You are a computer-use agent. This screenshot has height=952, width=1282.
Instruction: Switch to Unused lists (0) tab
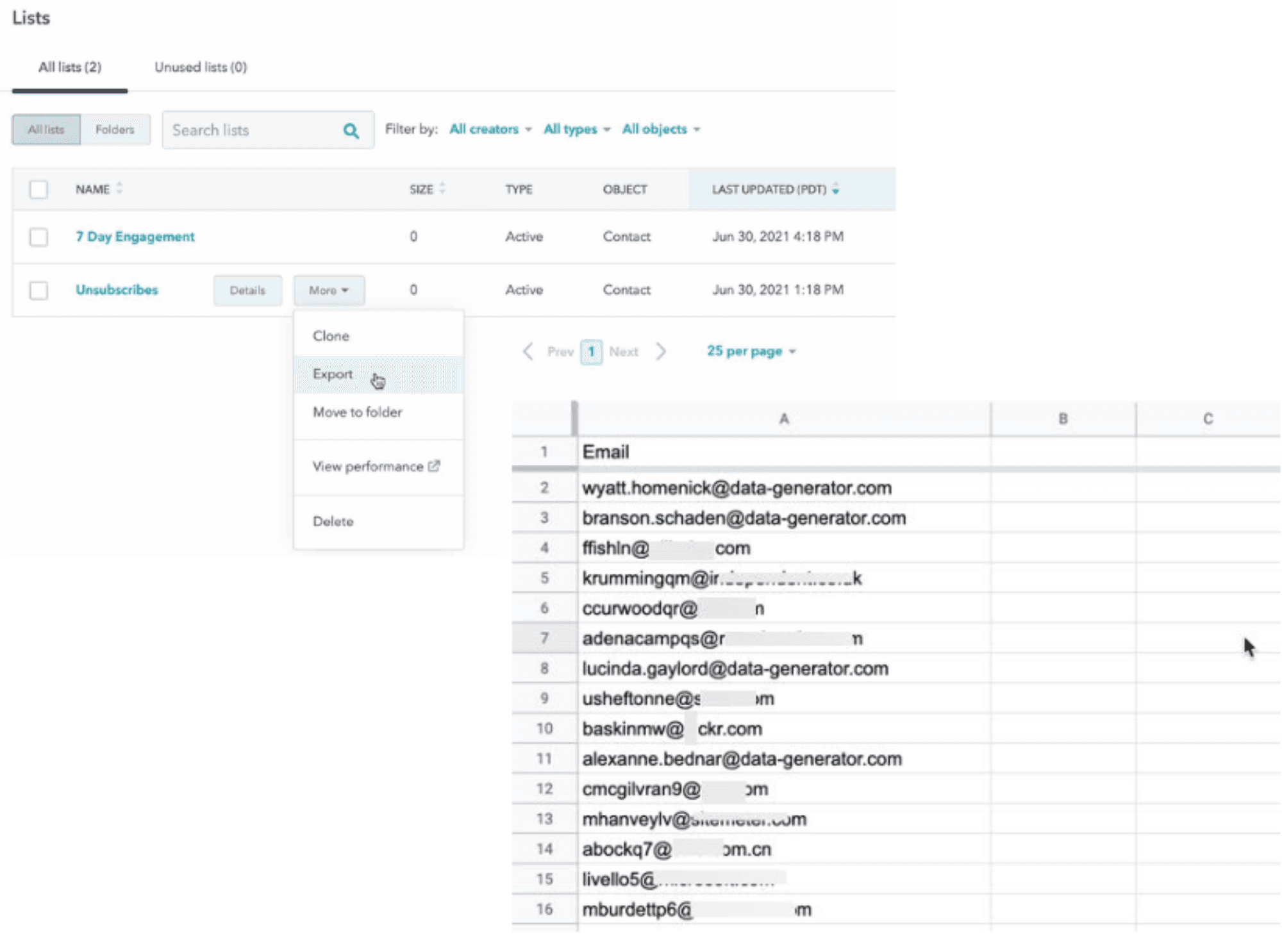tap(201, 67)
